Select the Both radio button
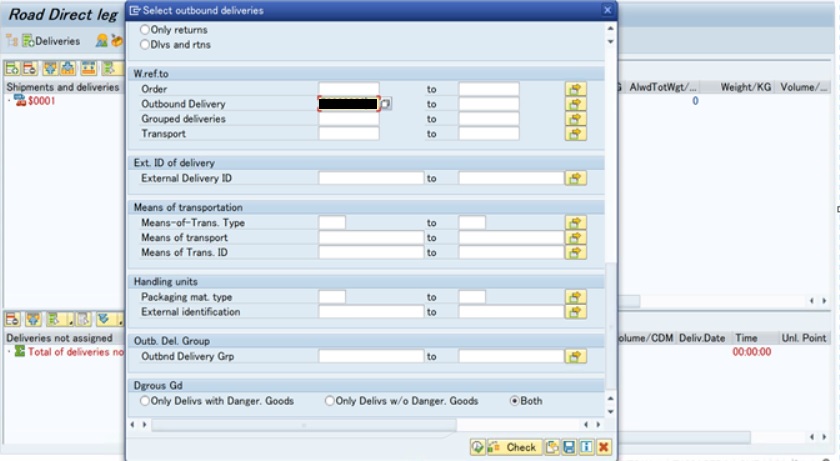Screen dimensions: 840x461 click(515, 401)
